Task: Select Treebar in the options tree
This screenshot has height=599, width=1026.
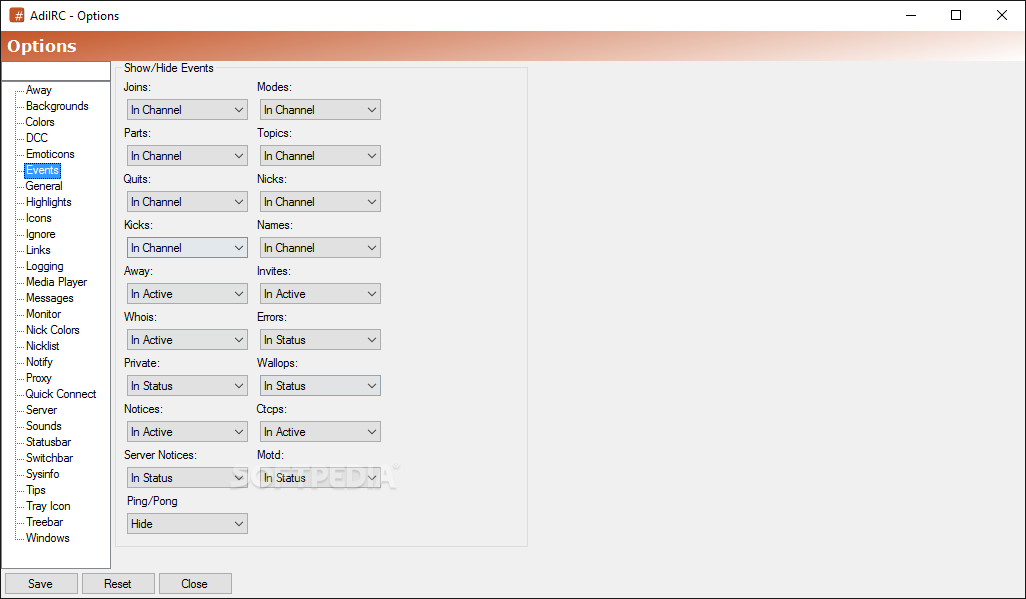Action: [44, 522]
